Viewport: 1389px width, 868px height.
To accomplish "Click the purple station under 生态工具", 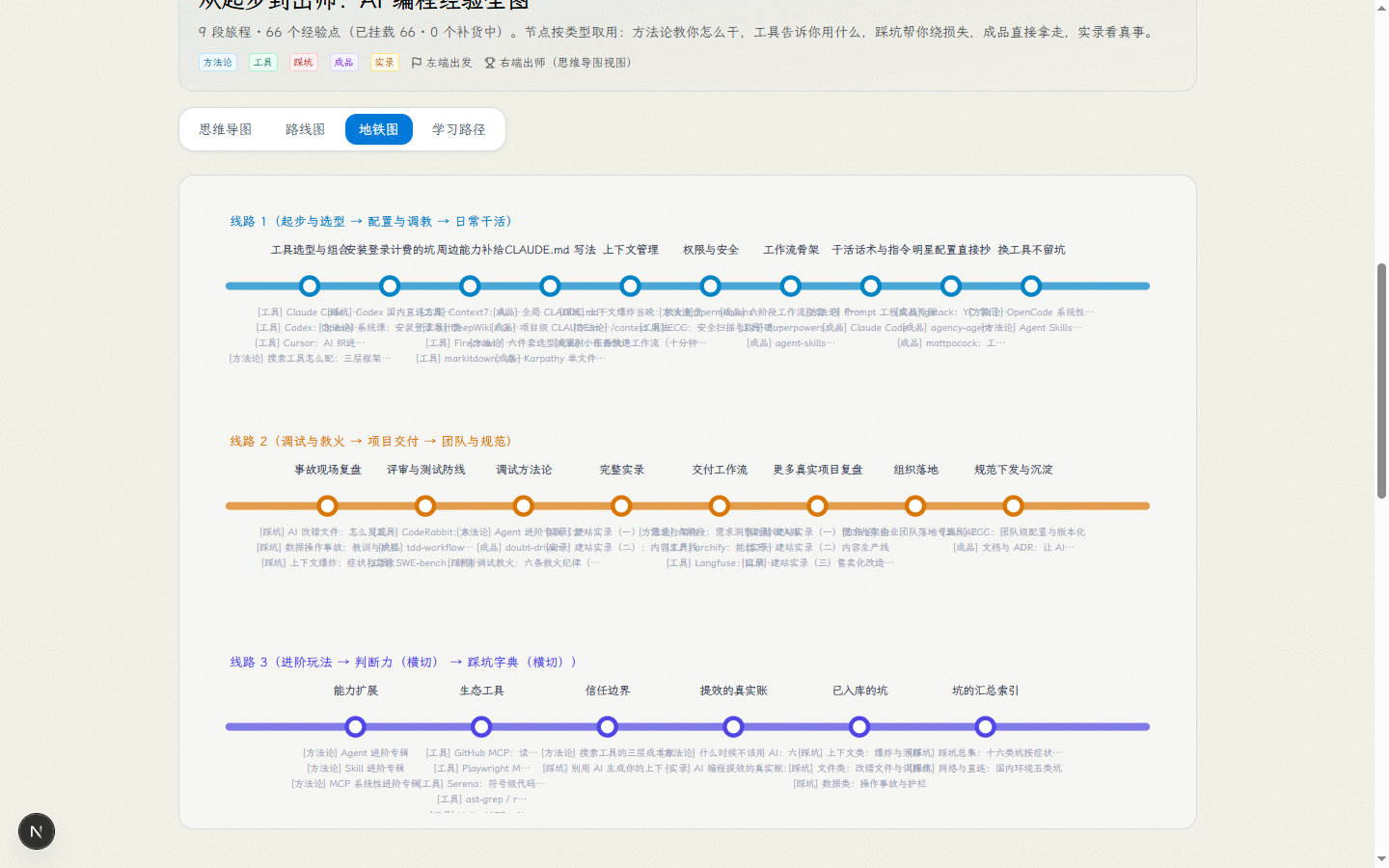I will tap(481, 726).
